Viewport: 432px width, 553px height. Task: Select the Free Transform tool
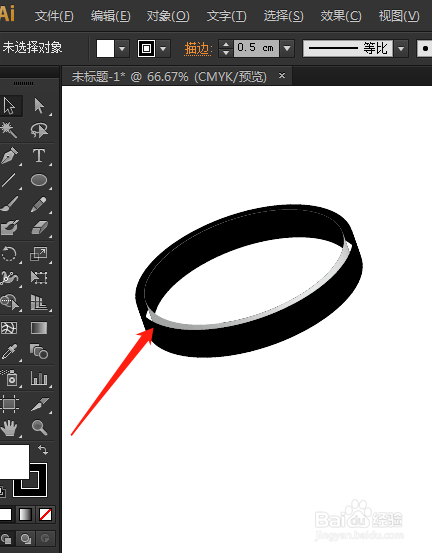coord(39,278)
